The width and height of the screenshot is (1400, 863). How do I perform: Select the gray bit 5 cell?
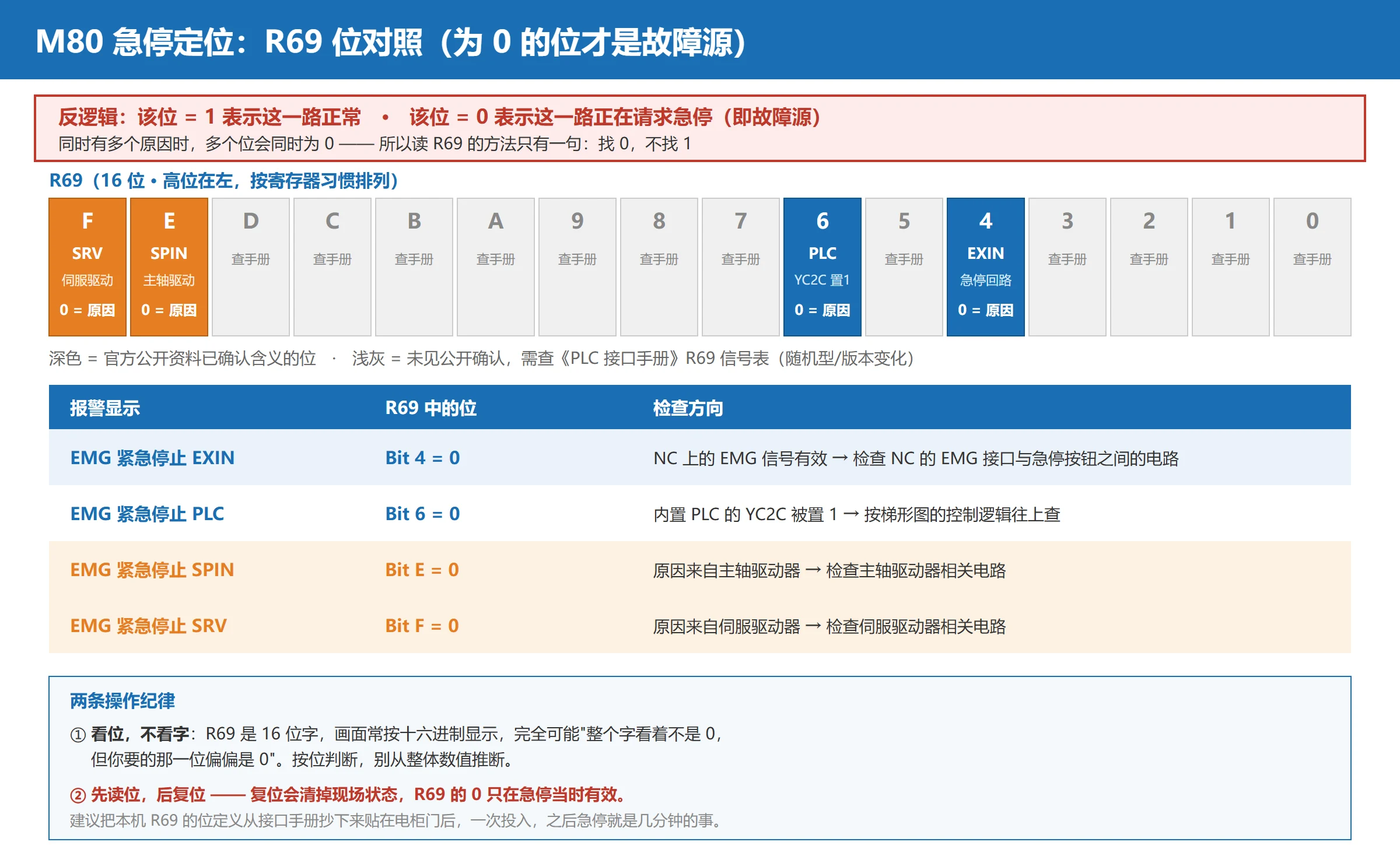tap(904, 267)
